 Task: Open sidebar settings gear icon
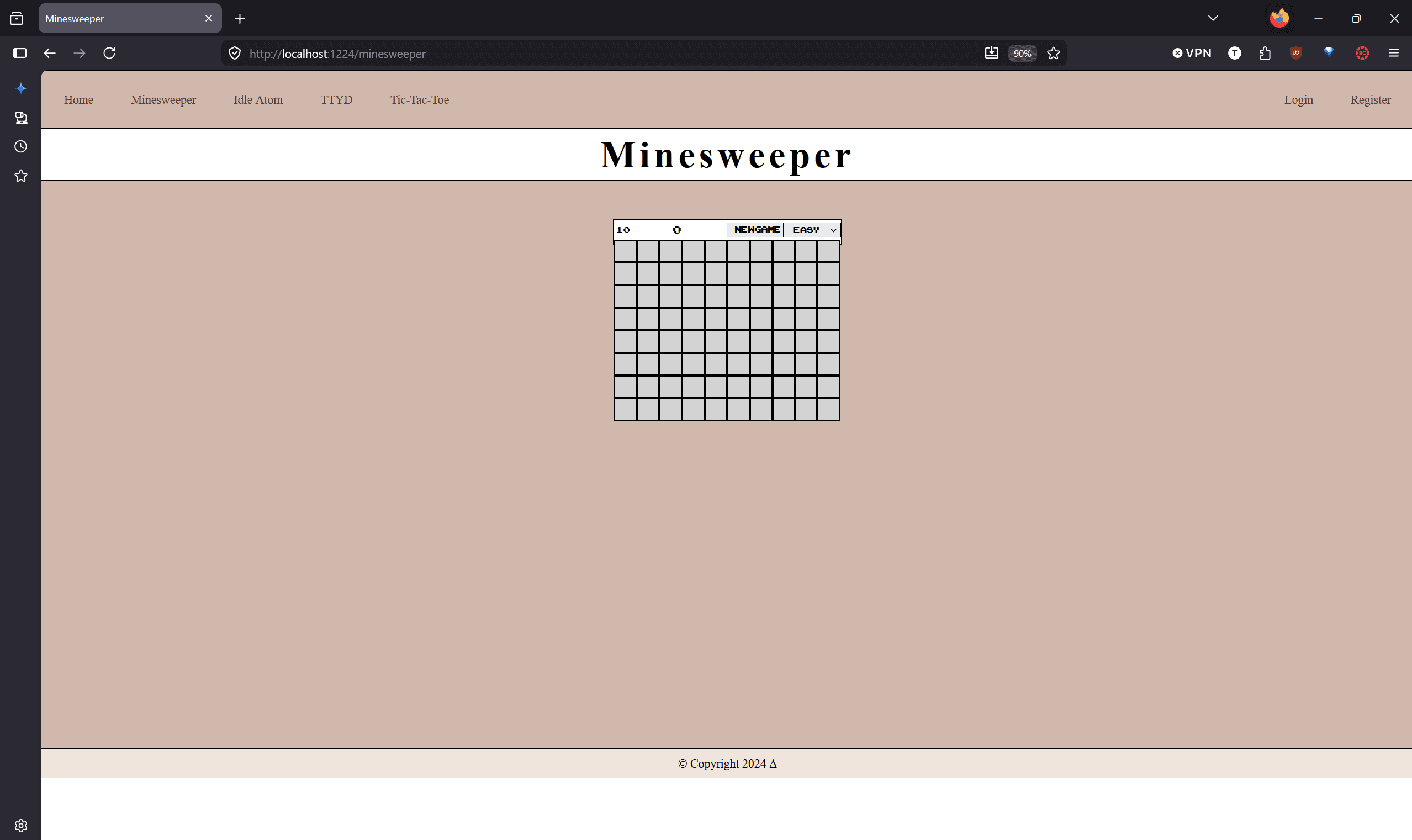[x=21, y=825]
